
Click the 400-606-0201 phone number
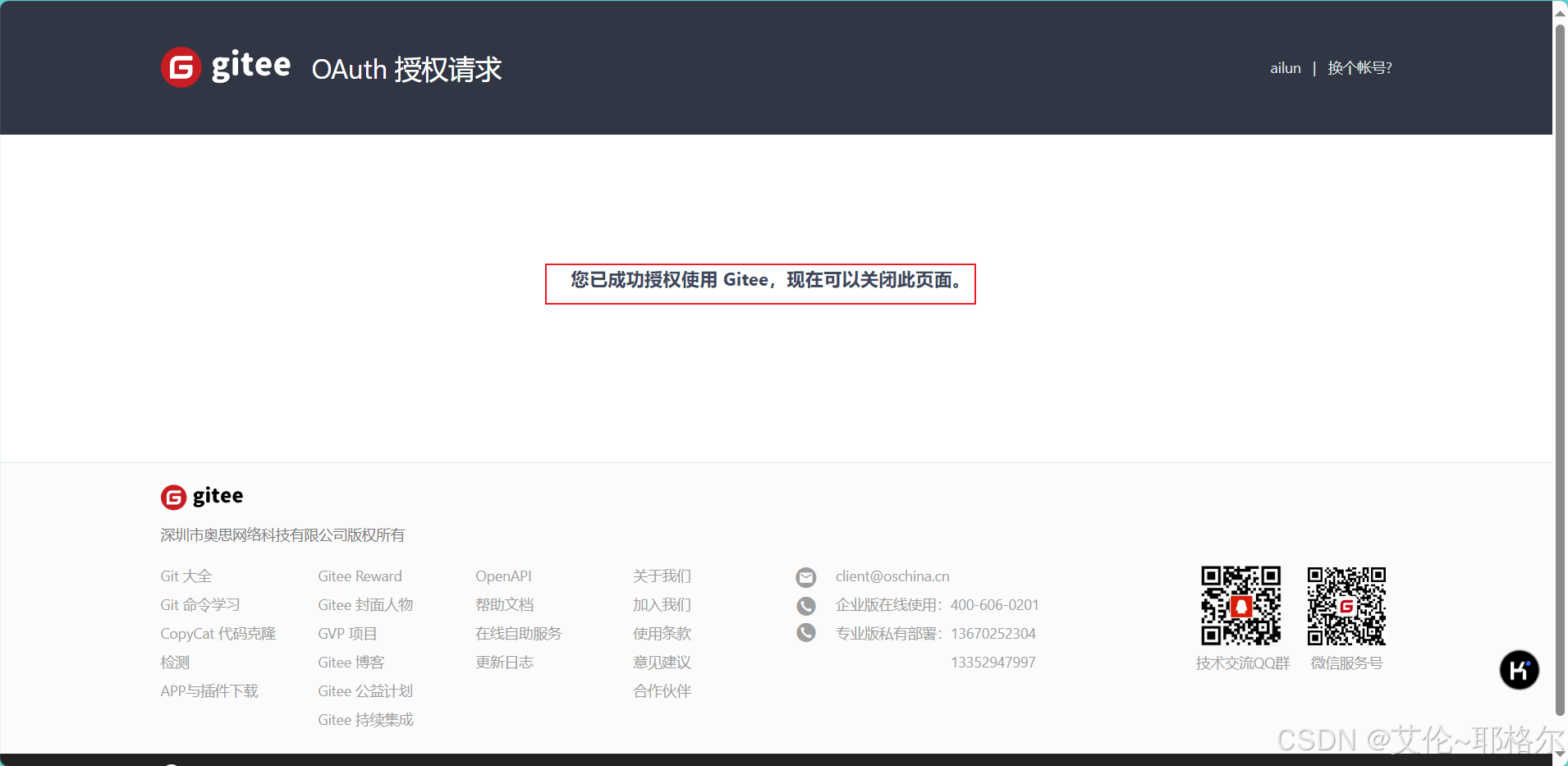click(x=995, y=605)
